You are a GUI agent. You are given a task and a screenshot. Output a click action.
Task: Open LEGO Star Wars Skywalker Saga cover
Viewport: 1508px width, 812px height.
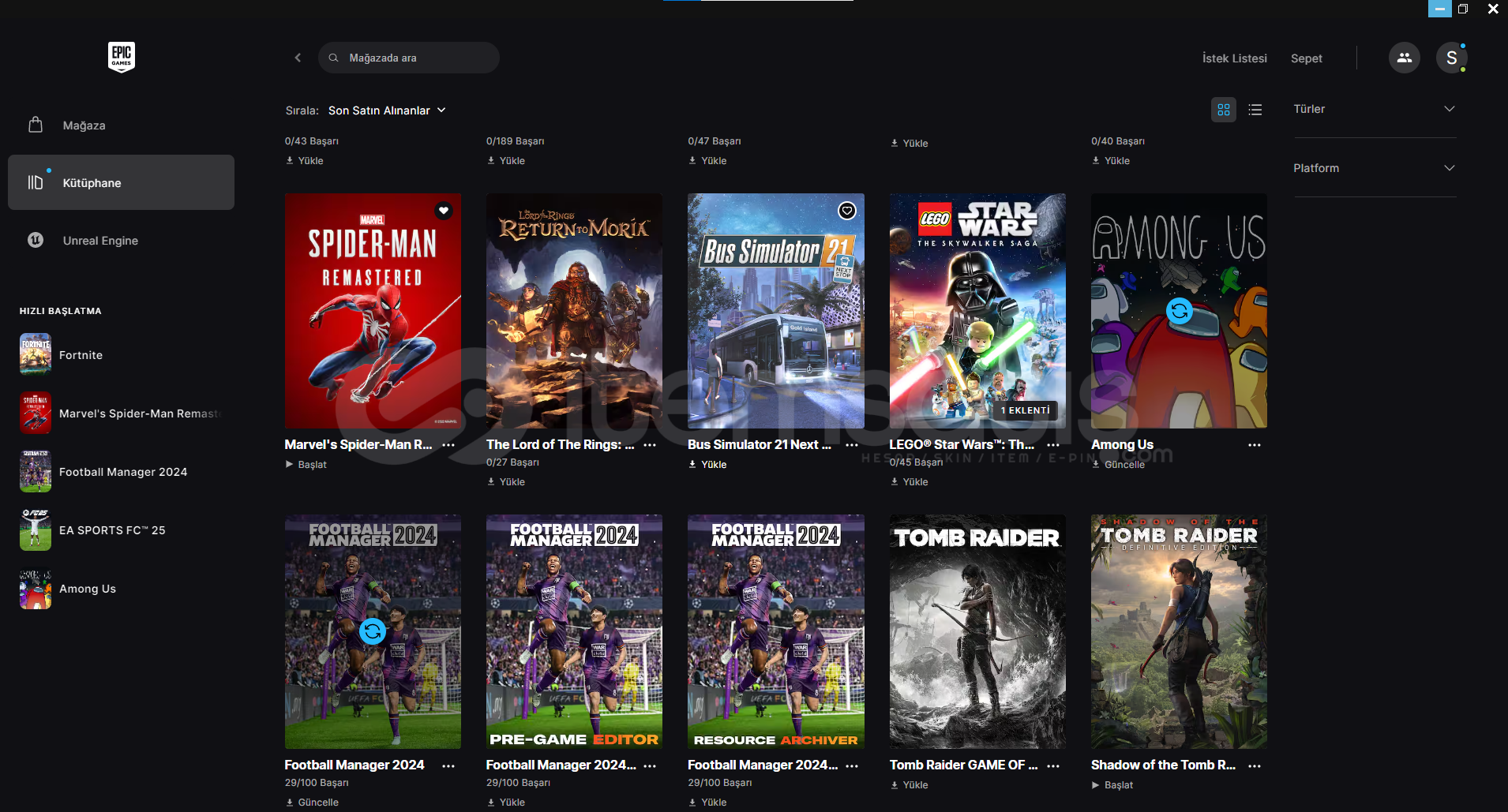point(977,311)
